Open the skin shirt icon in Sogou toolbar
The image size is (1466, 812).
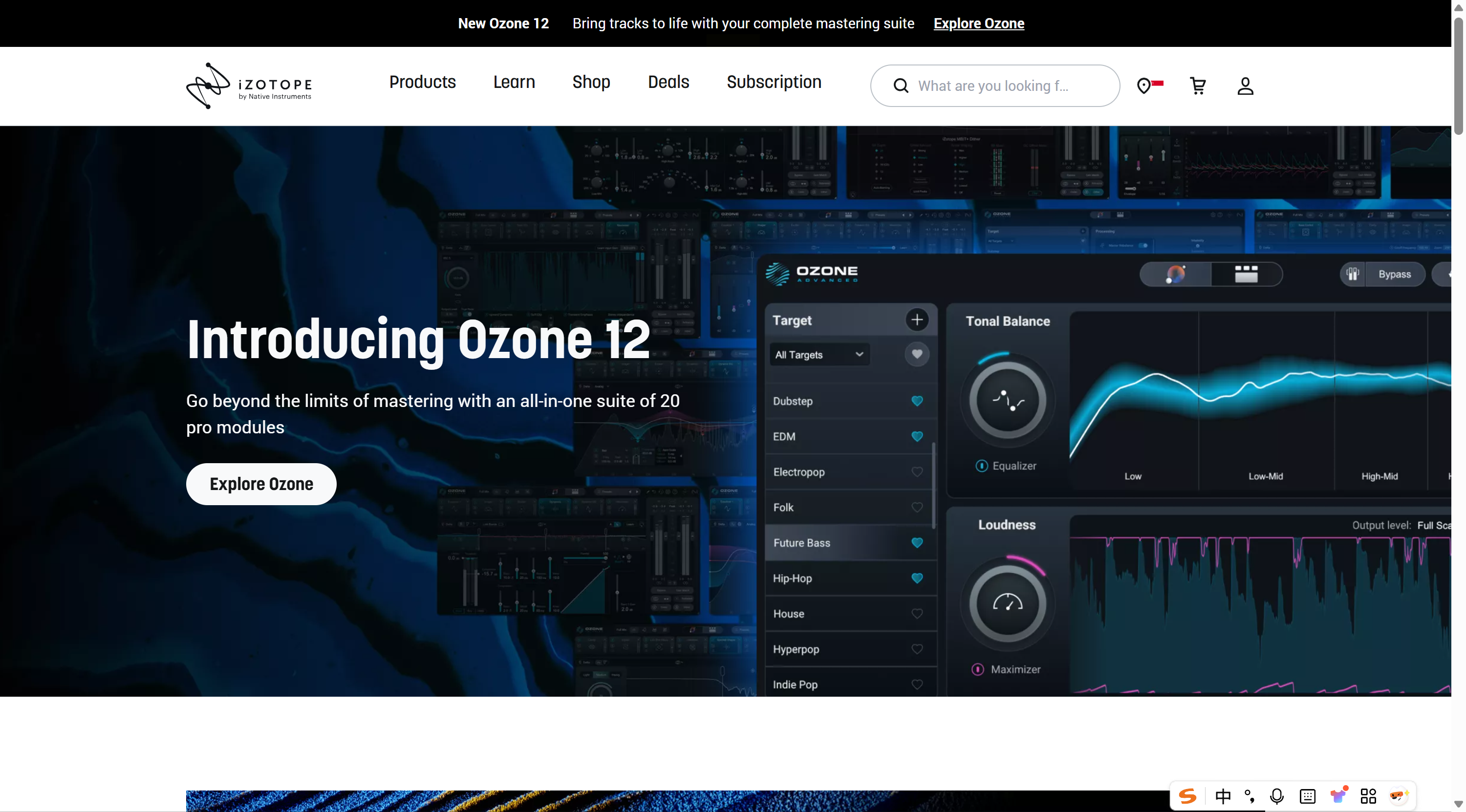click(x=1338, y=795)
